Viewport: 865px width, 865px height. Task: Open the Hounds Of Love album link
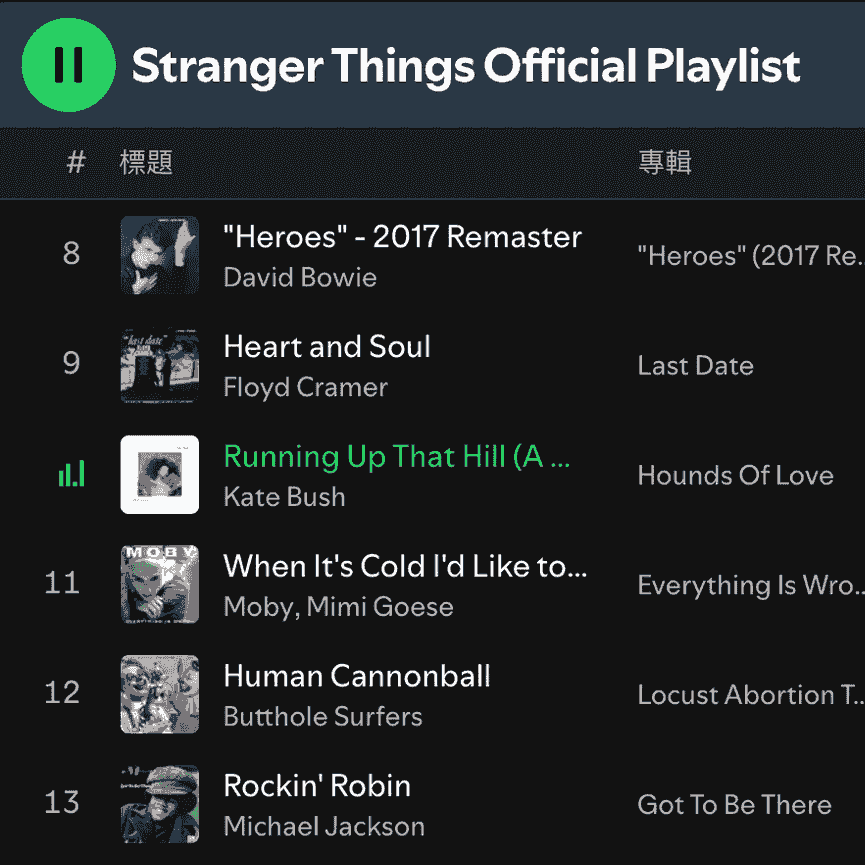(735, 475)
